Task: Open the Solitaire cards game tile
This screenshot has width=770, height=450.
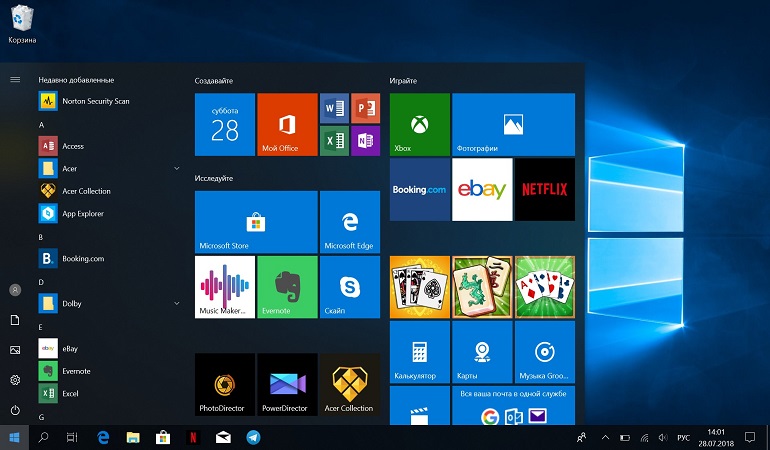Action: (420, 287)
